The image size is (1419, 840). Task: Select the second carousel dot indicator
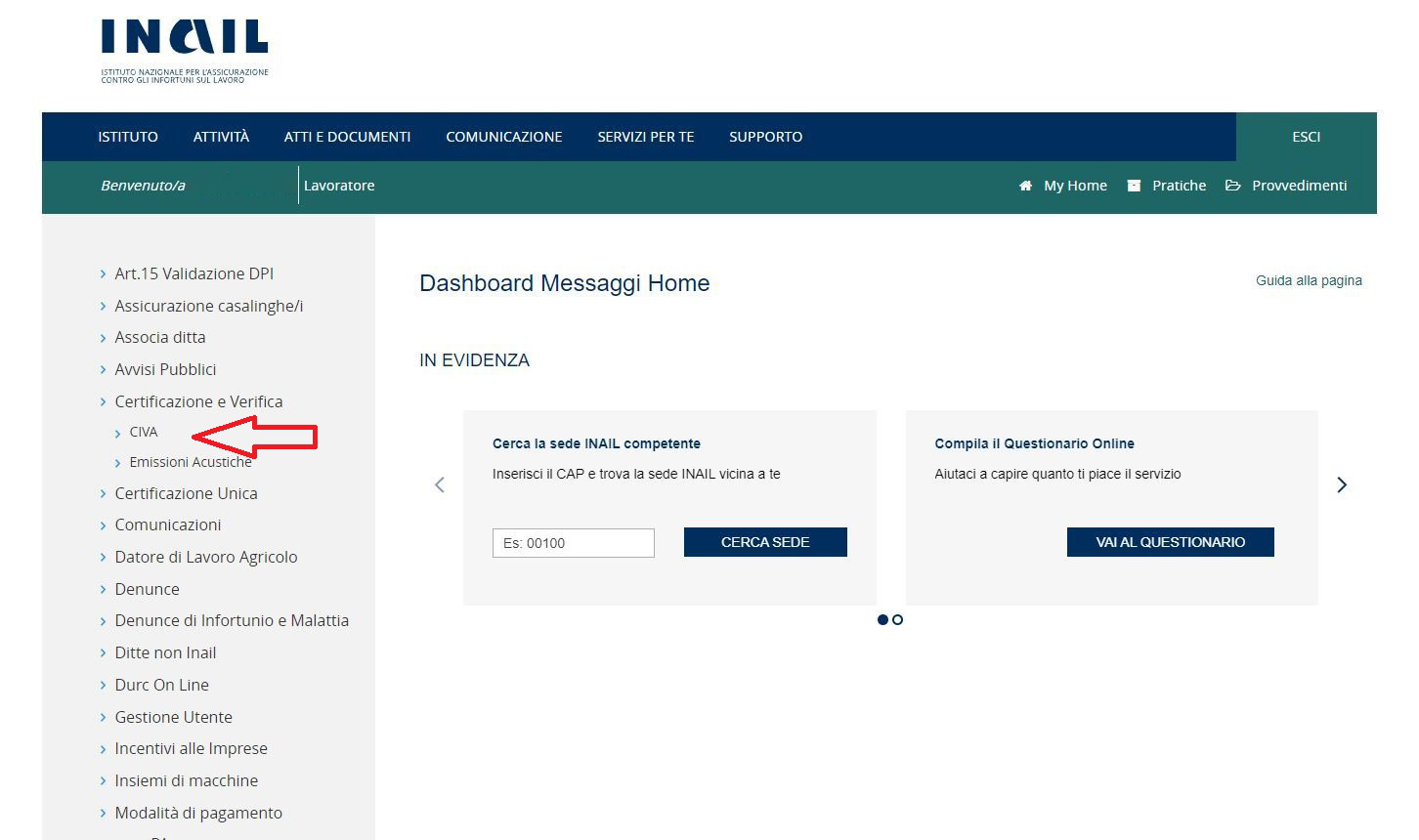click(x=897, y=619)
